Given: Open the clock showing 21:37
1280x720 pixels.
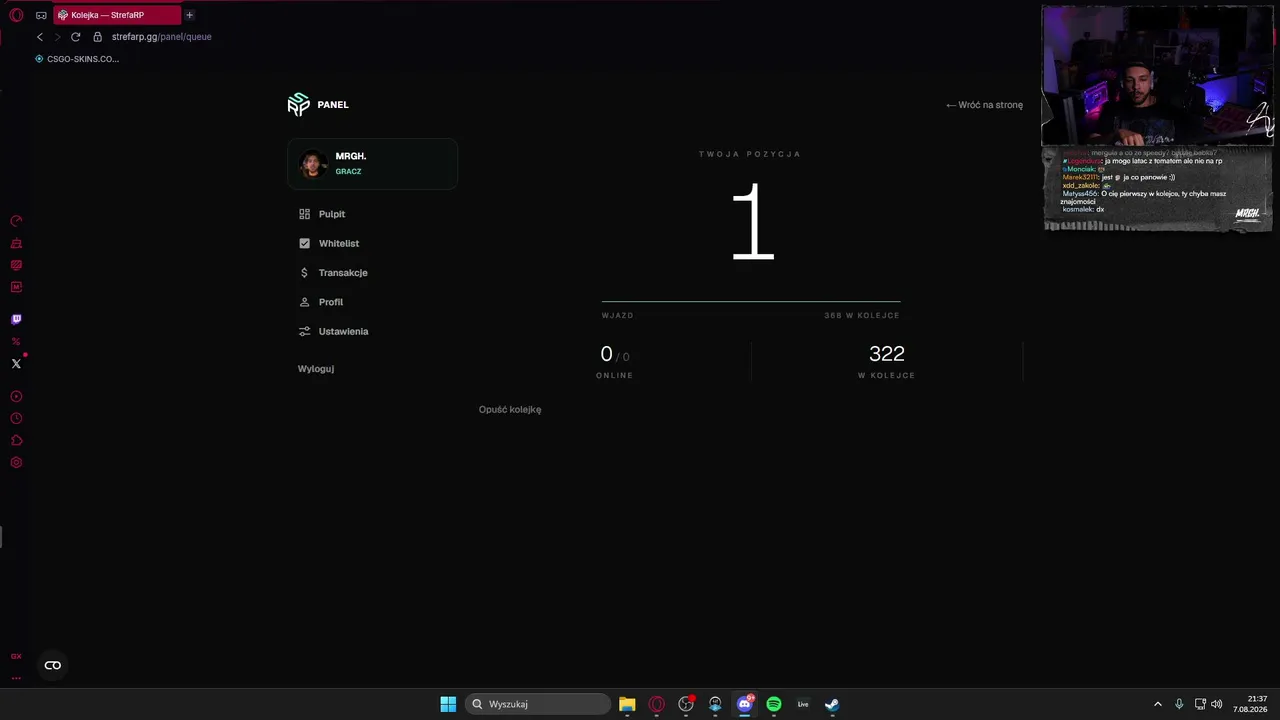Looking at the screenshot, I should point(1251,704).
